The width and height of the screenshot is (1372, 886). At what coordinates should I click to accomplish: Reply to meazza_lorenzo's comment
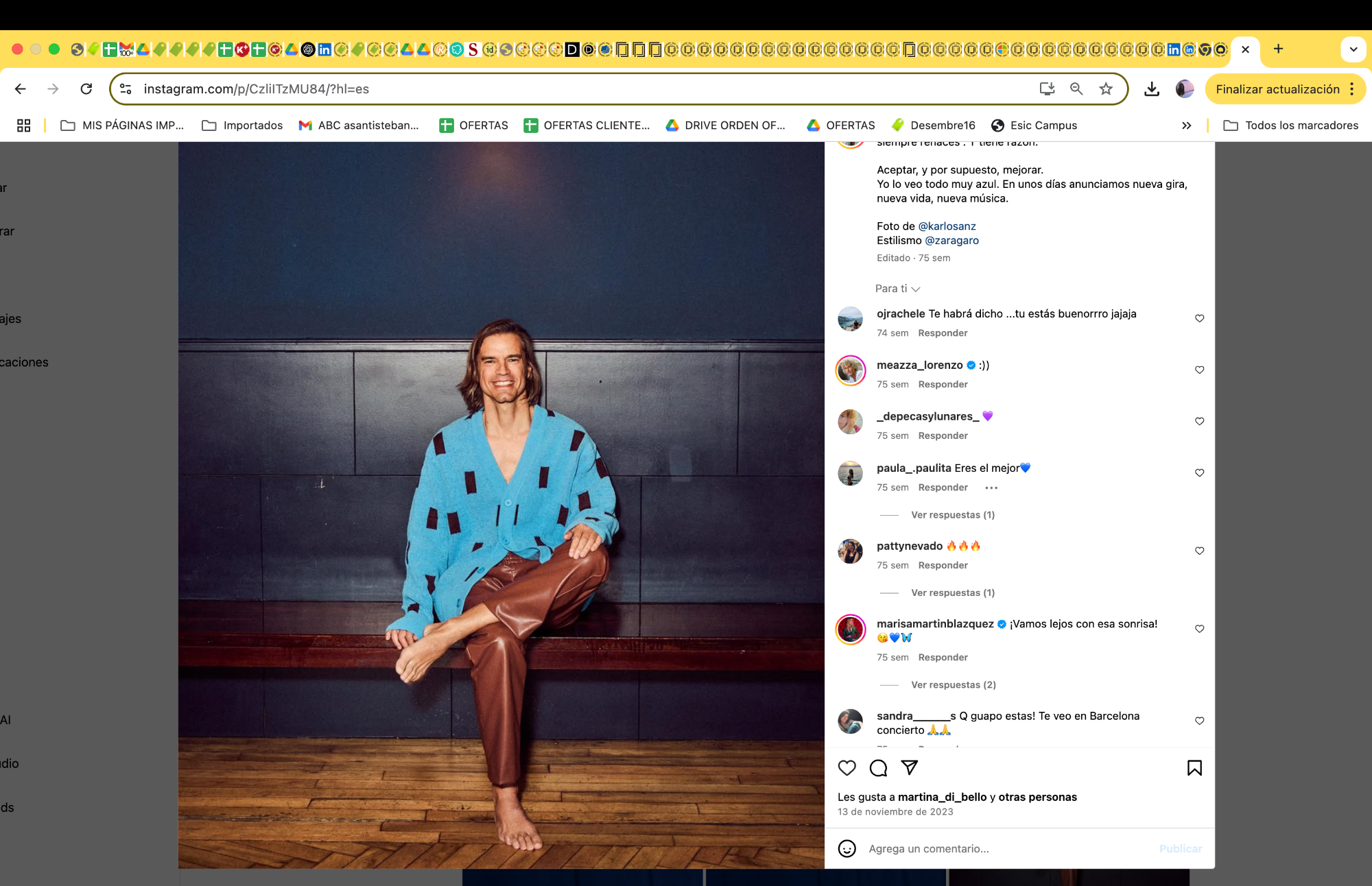943,385
